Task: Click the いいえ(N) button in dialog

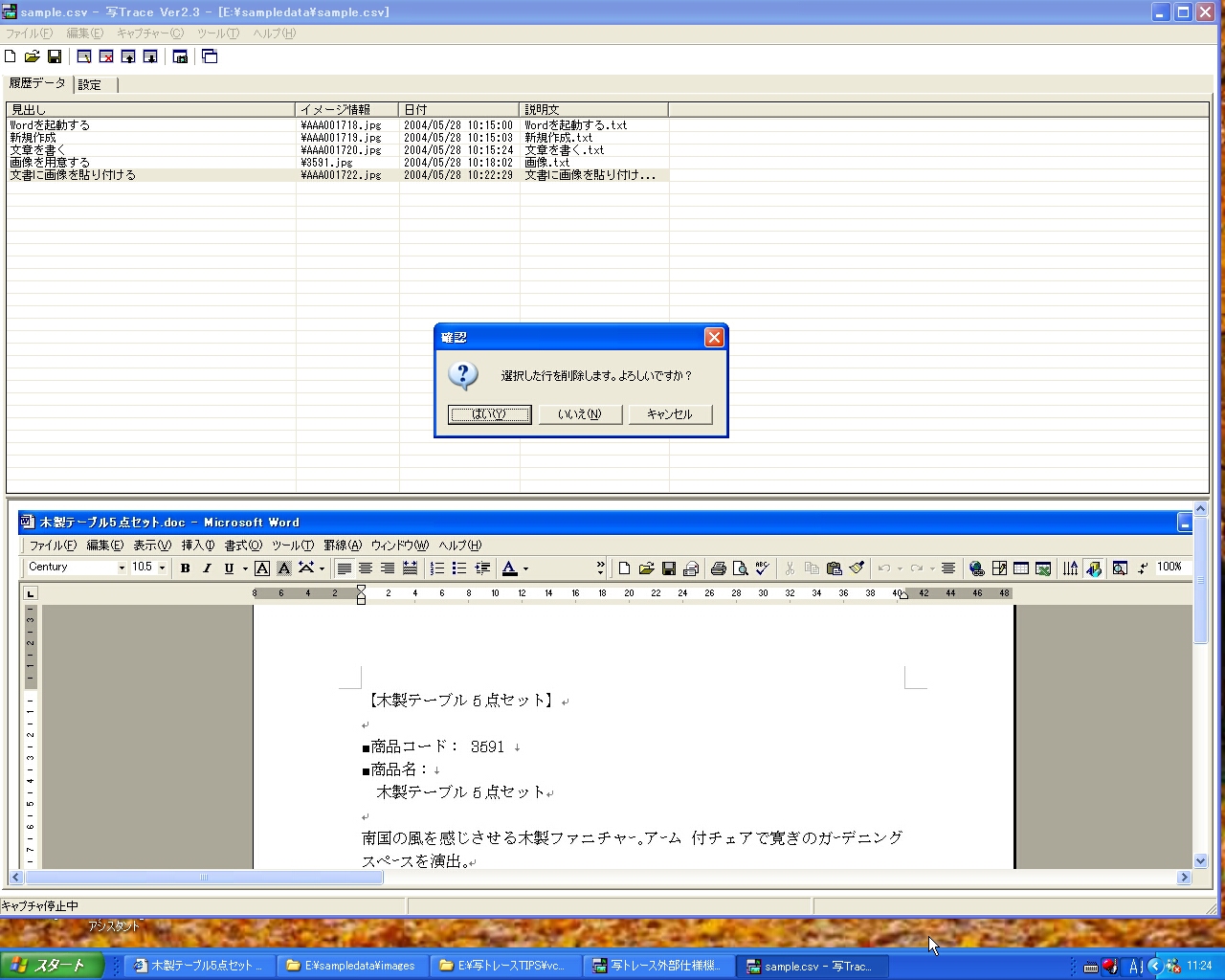Action: click(x=580, y=414)
